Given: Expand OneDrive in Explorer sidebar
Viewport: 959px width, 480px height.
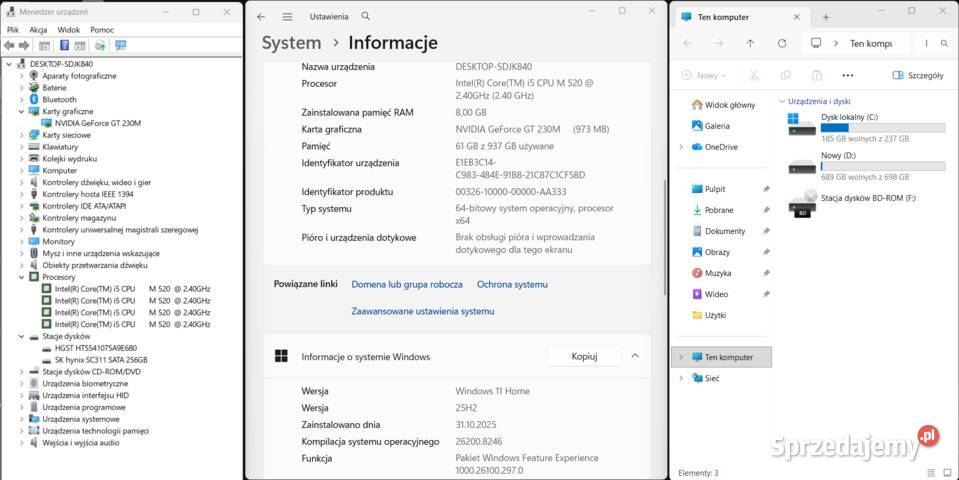Looking at the screenshot, I should [681, 147].
